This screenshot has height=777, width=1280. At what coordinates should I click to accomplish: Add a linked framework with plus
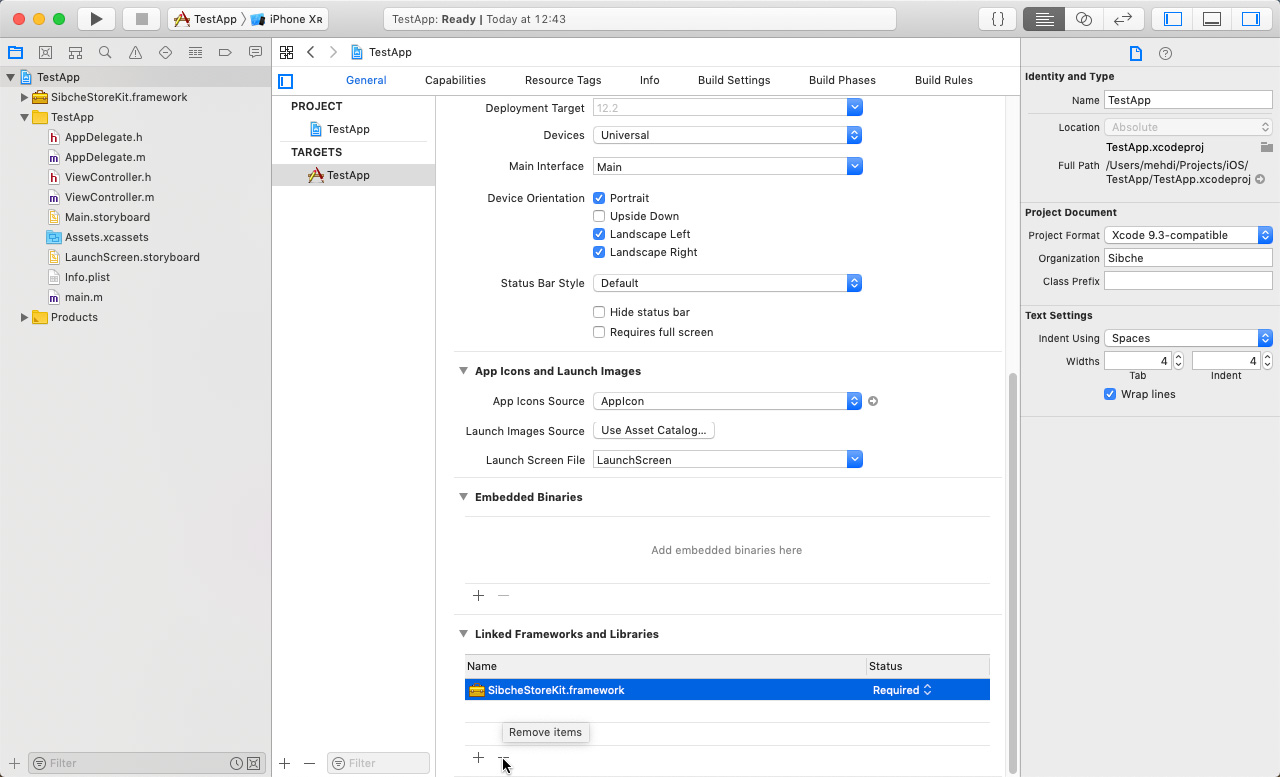(x=478, y=759)
